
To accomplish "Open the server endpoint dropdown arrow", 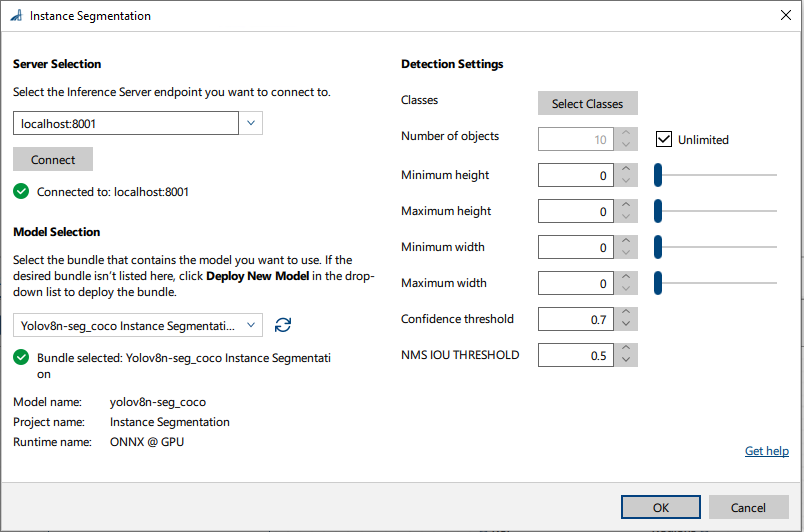I will coord(251,123).
